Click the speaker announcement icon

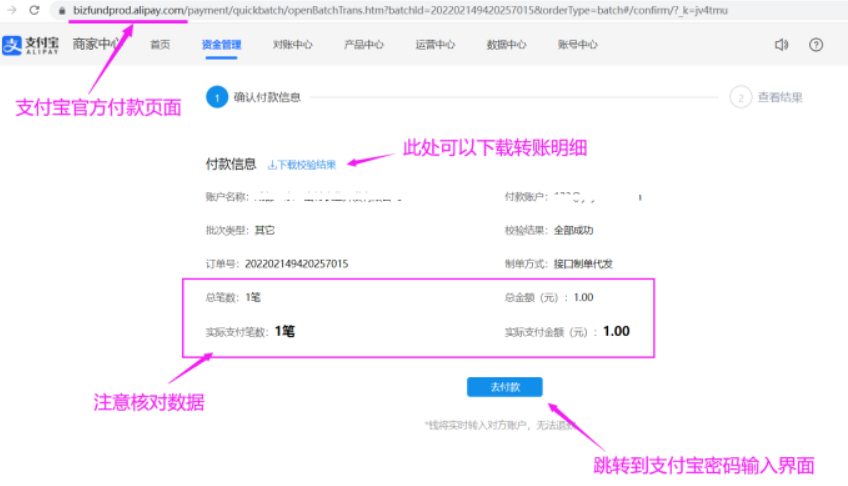click(x=782, y=45)
